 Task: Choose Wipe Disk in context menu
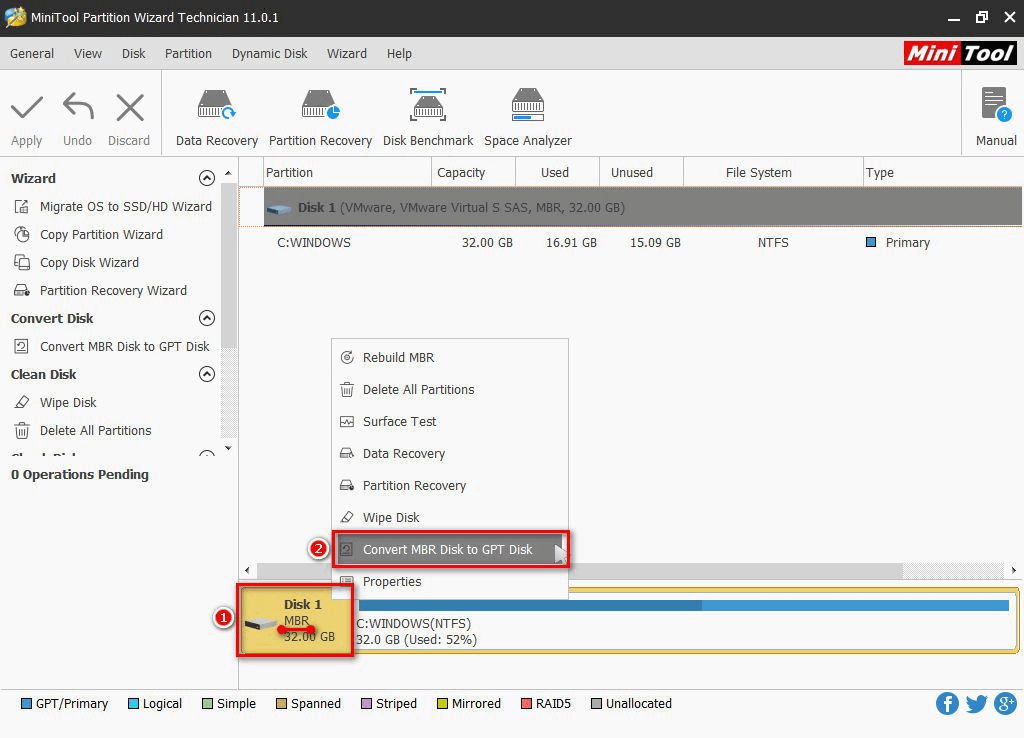coord(450,517)
